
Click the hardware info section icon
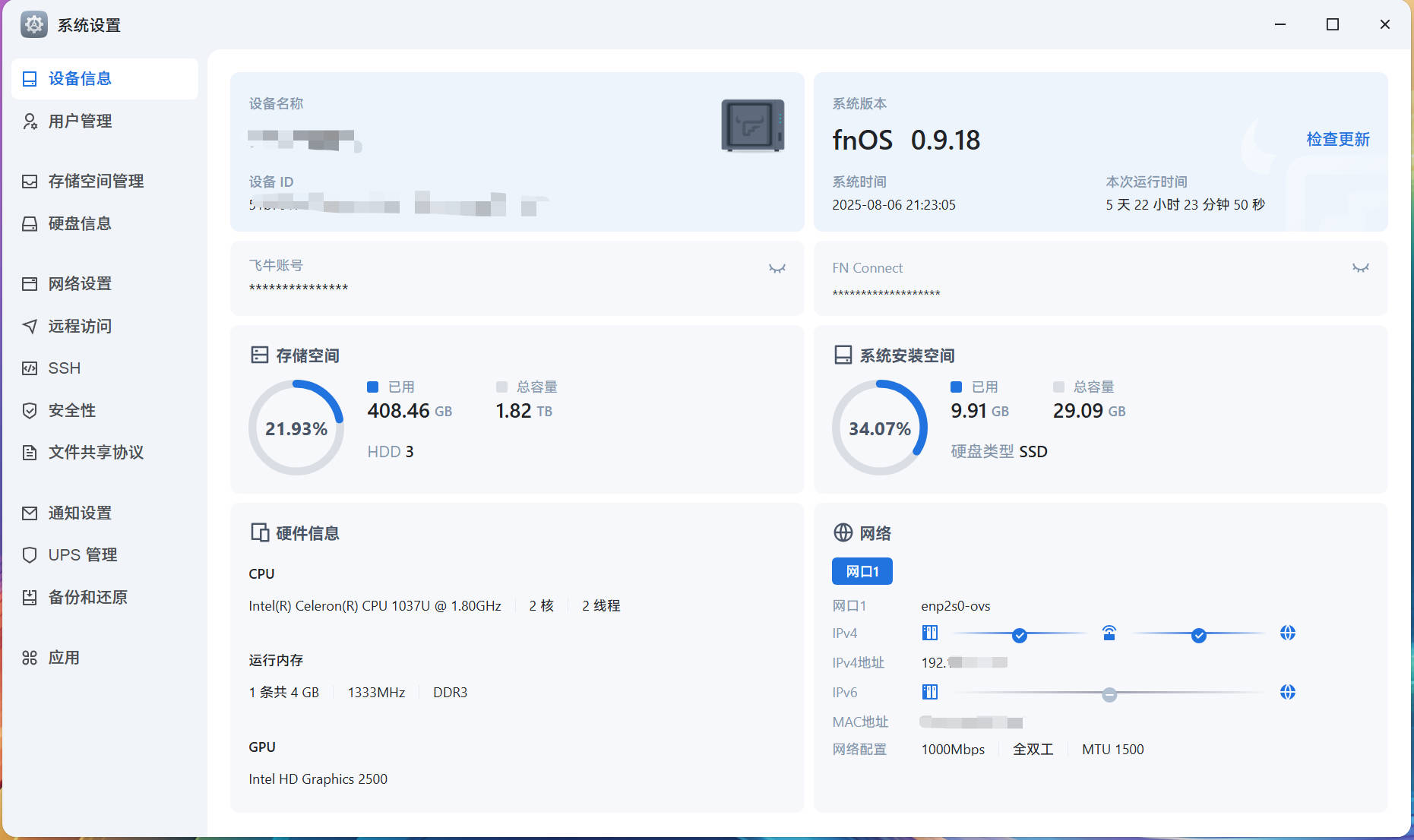click(260, 532)
